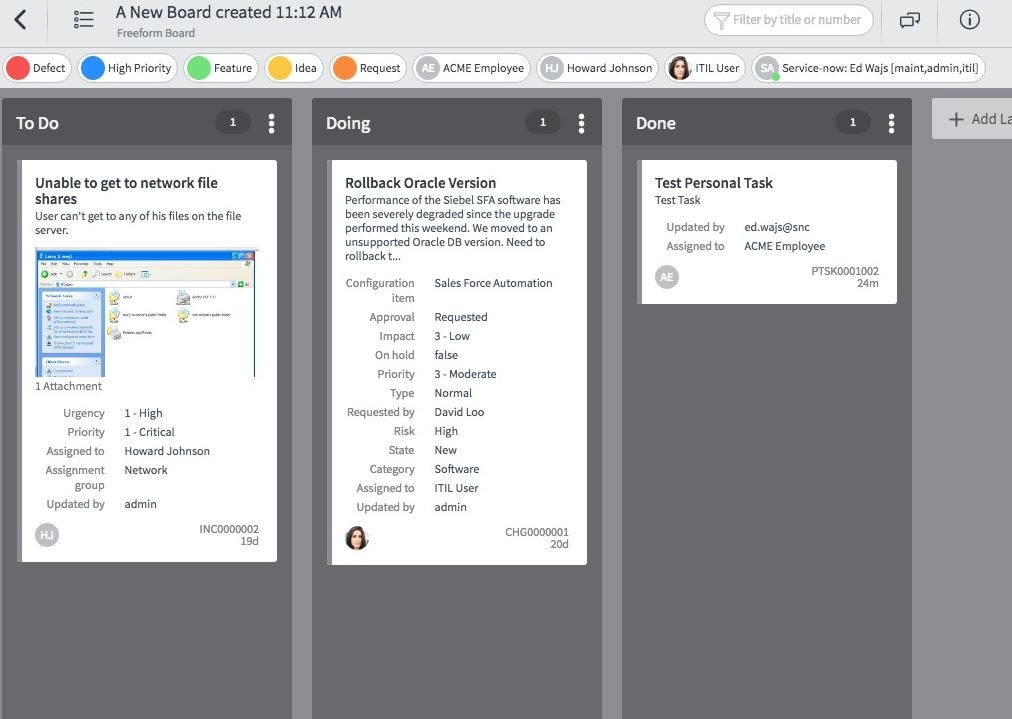Image resolution: width=1012 pixels, height=719 pixels.
Task: Click the 1 Attachment text
Action: coord(68,386)
